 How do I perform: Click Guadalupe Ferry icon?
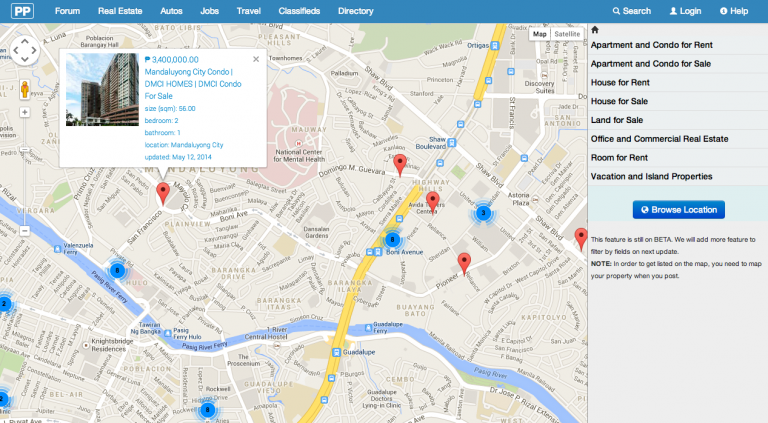[368, 328]
